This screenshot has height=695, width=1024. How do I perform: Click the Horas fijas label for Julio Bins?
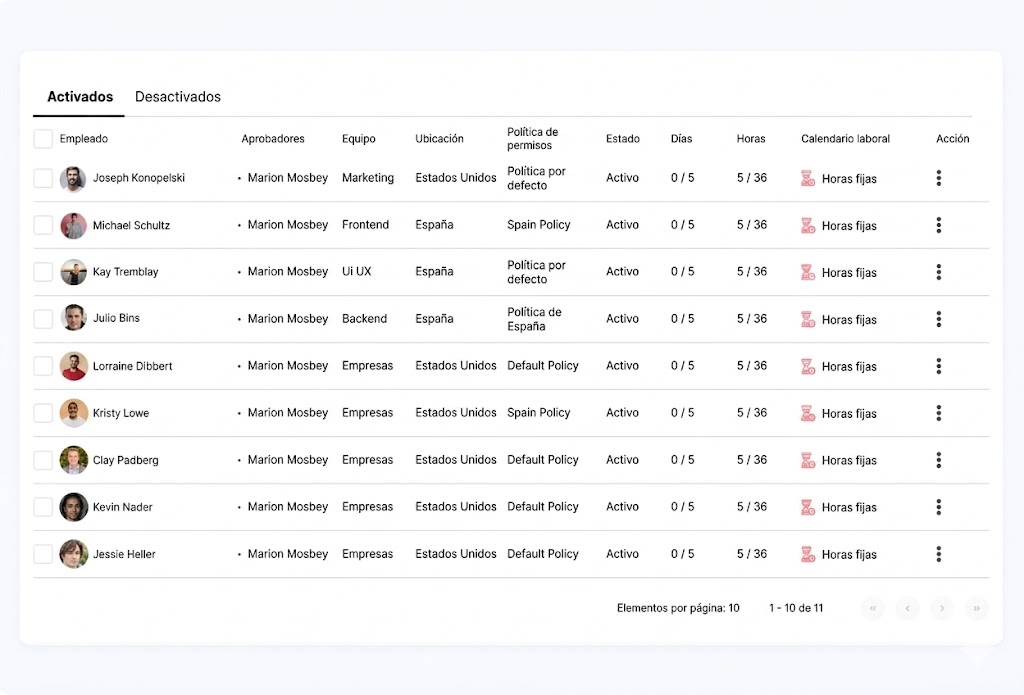click(x=849, y=319)
